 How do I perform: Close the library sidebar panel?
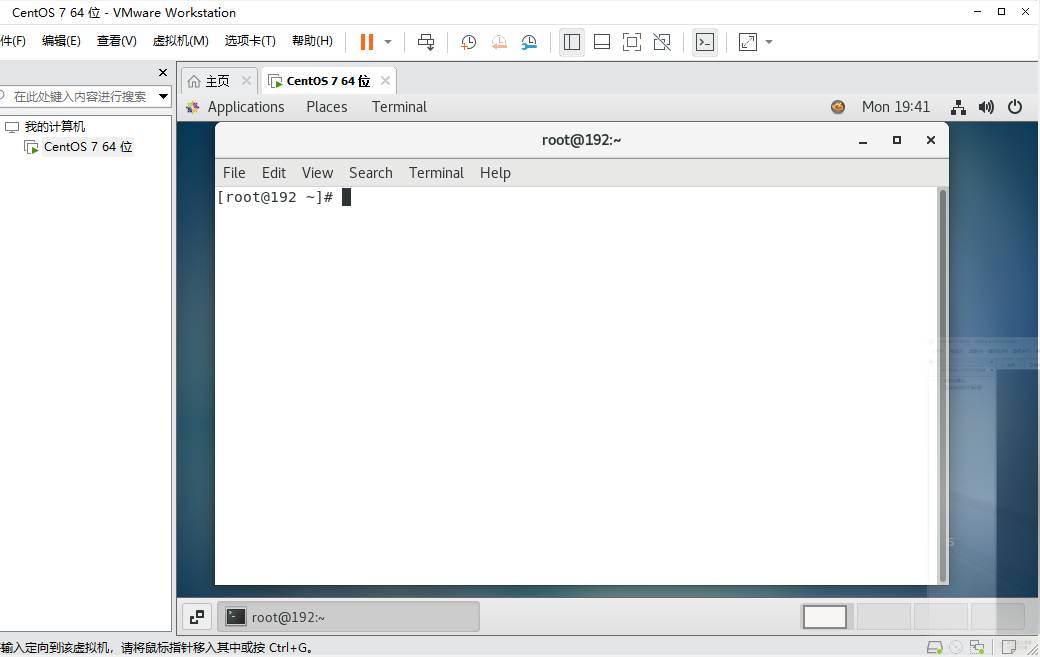162,72
